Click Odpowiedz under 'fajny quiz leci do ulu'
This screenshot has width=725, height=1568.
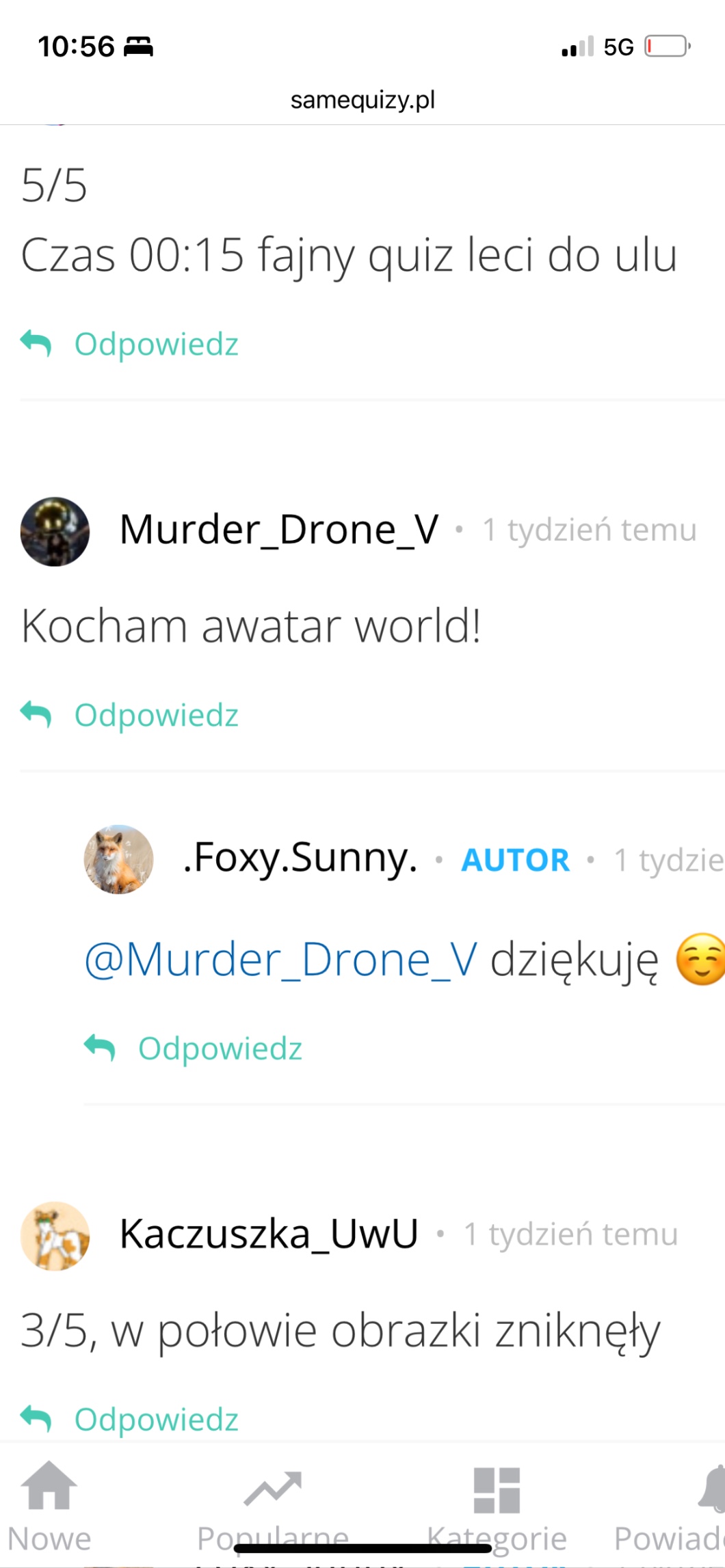coord(157,344)
